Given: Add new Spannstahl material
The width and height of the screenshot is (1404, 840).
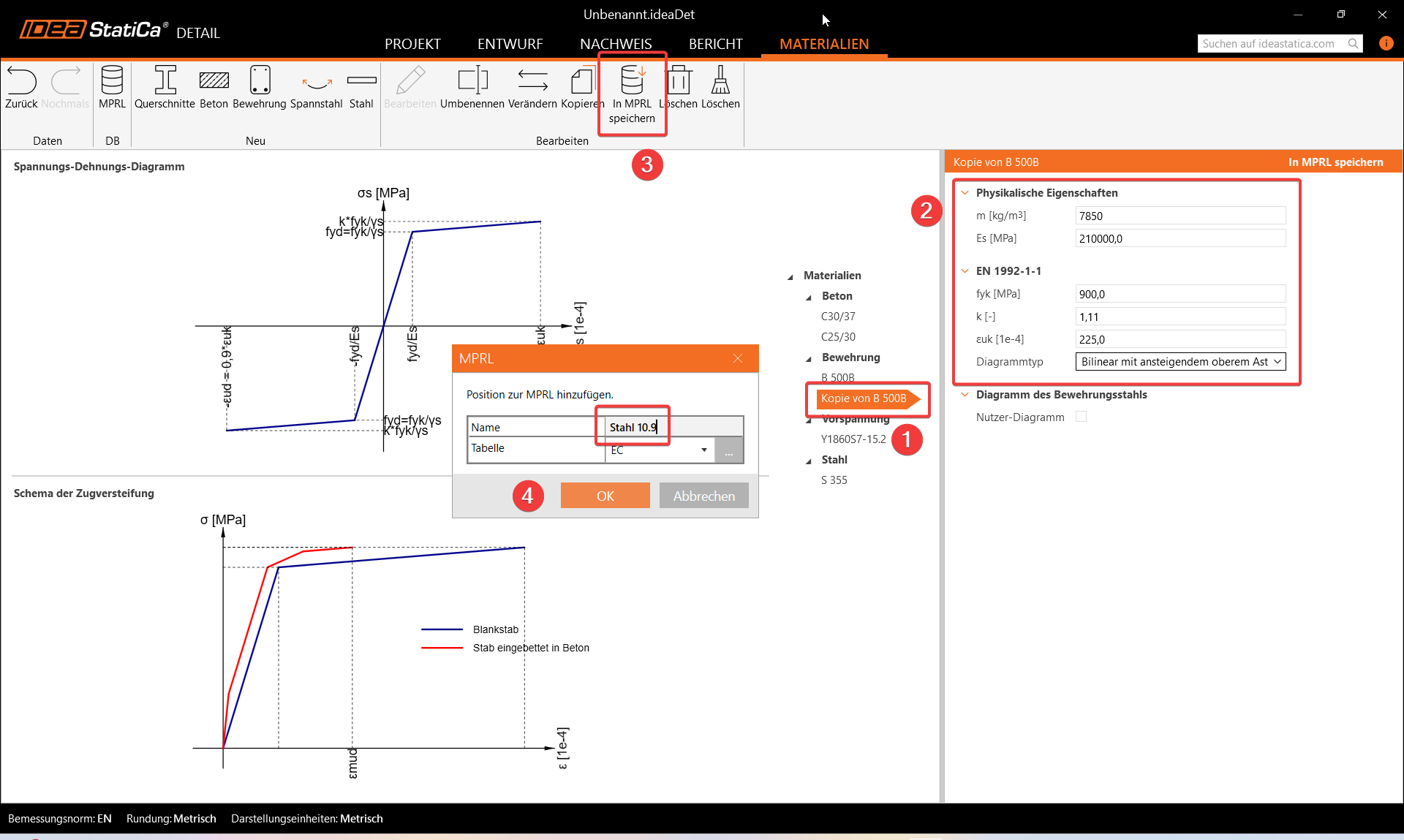Looking at the screenshot, I should click(317, 80).
